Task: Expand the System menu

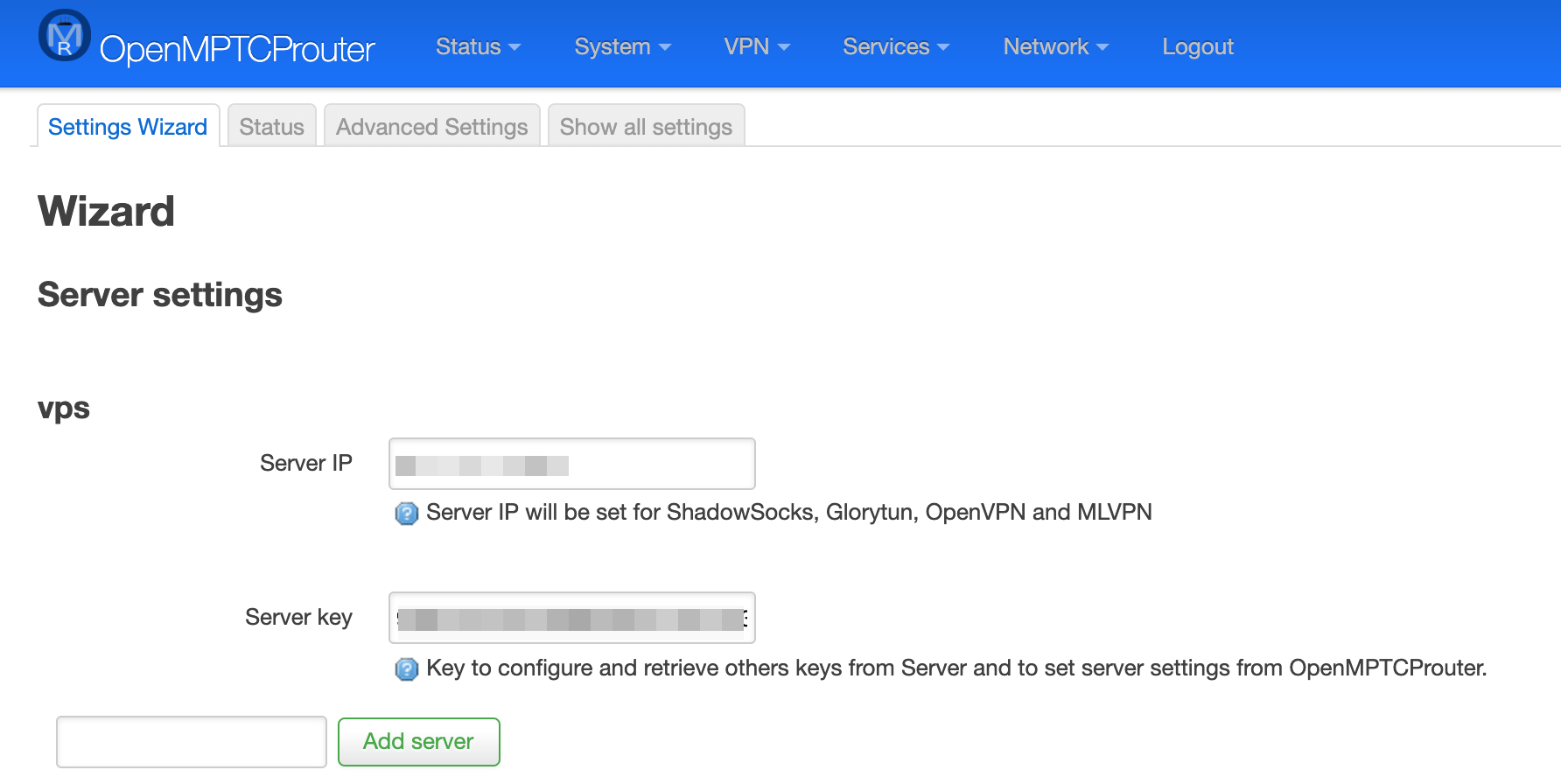Action: point(622,46)
